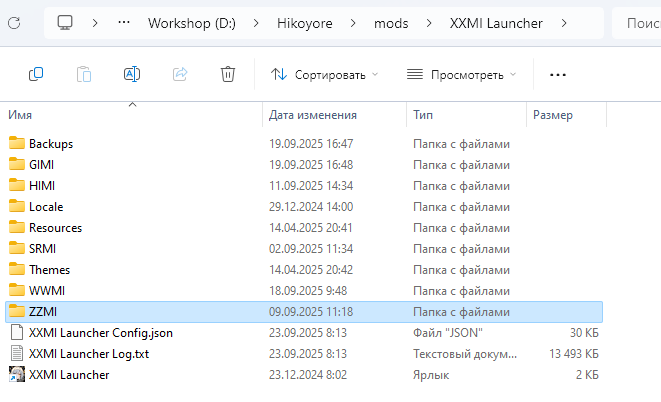661x402 pixels.
Task: Select the Locale folder icon
Action: click(17, 206)
